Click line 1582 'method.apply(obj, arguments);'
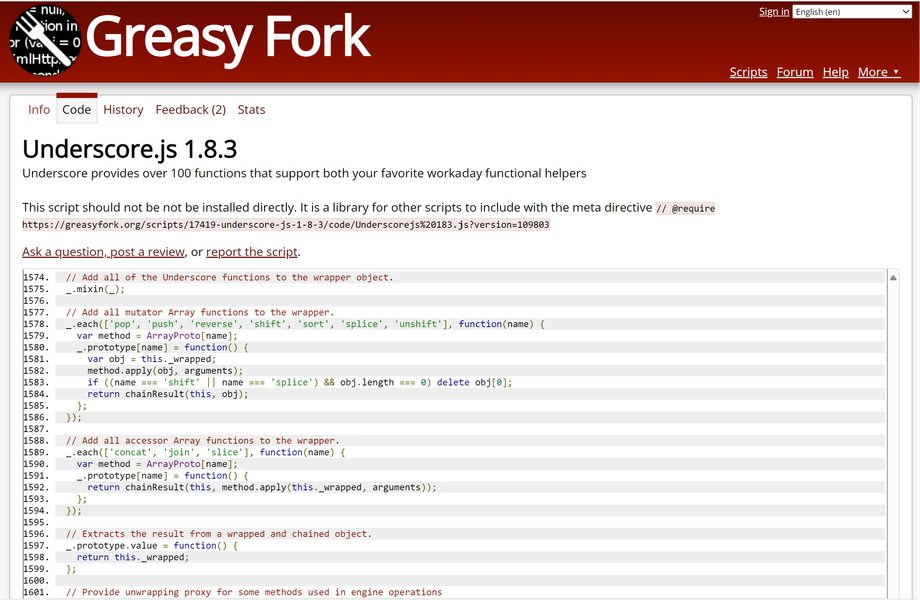Screen dimensions: 920x600 tap(165, 371)
